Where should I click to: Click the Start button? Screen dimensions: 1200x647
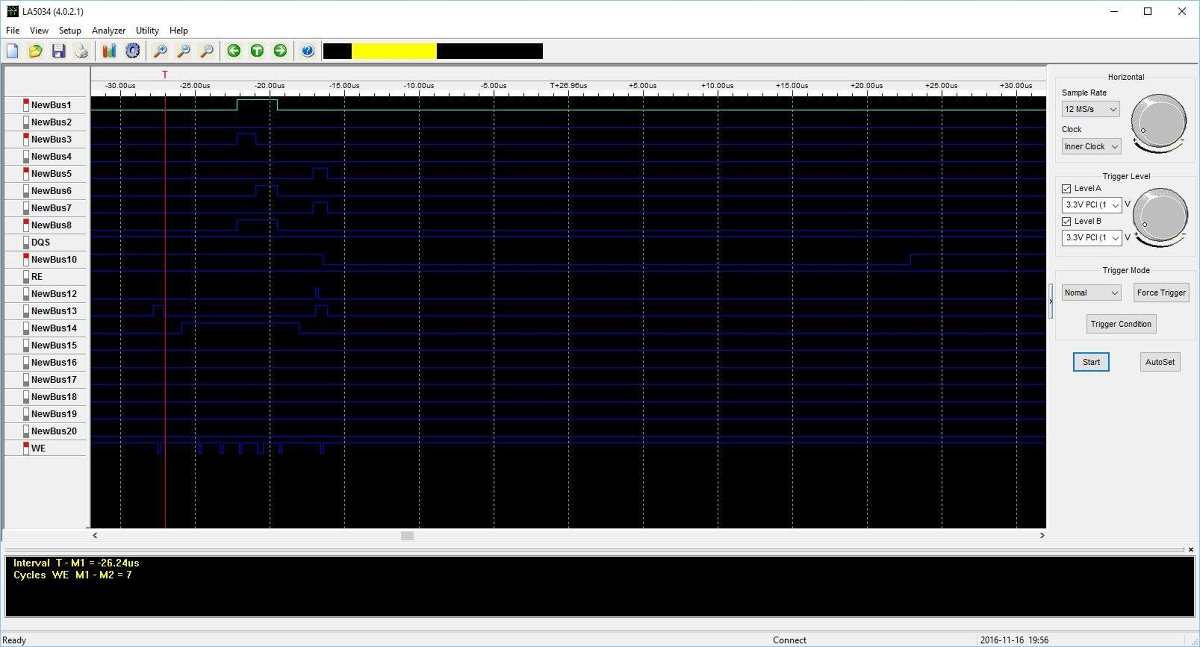1091,362
